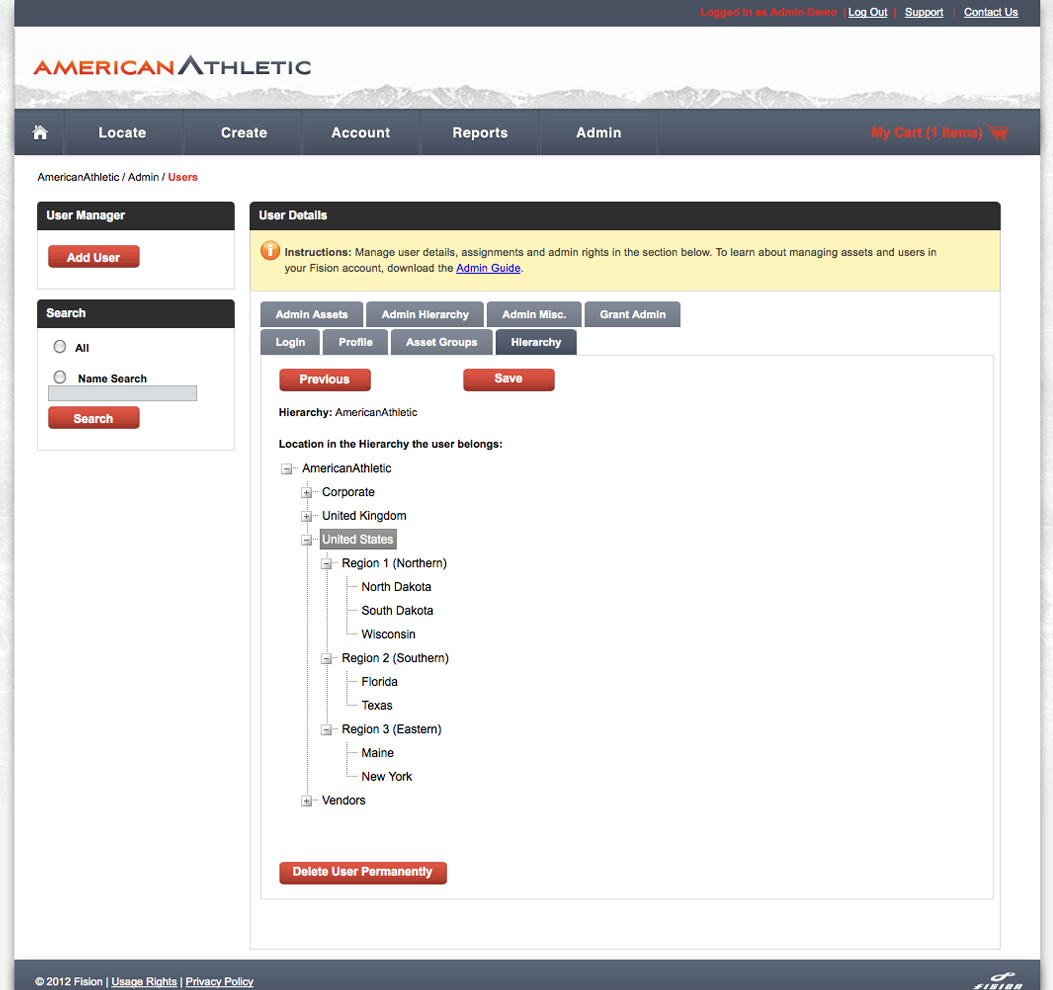The height and width of the screenshot is (990, 1053).
Task: Open the Admin menu
Action: click(x=598, y=132)
